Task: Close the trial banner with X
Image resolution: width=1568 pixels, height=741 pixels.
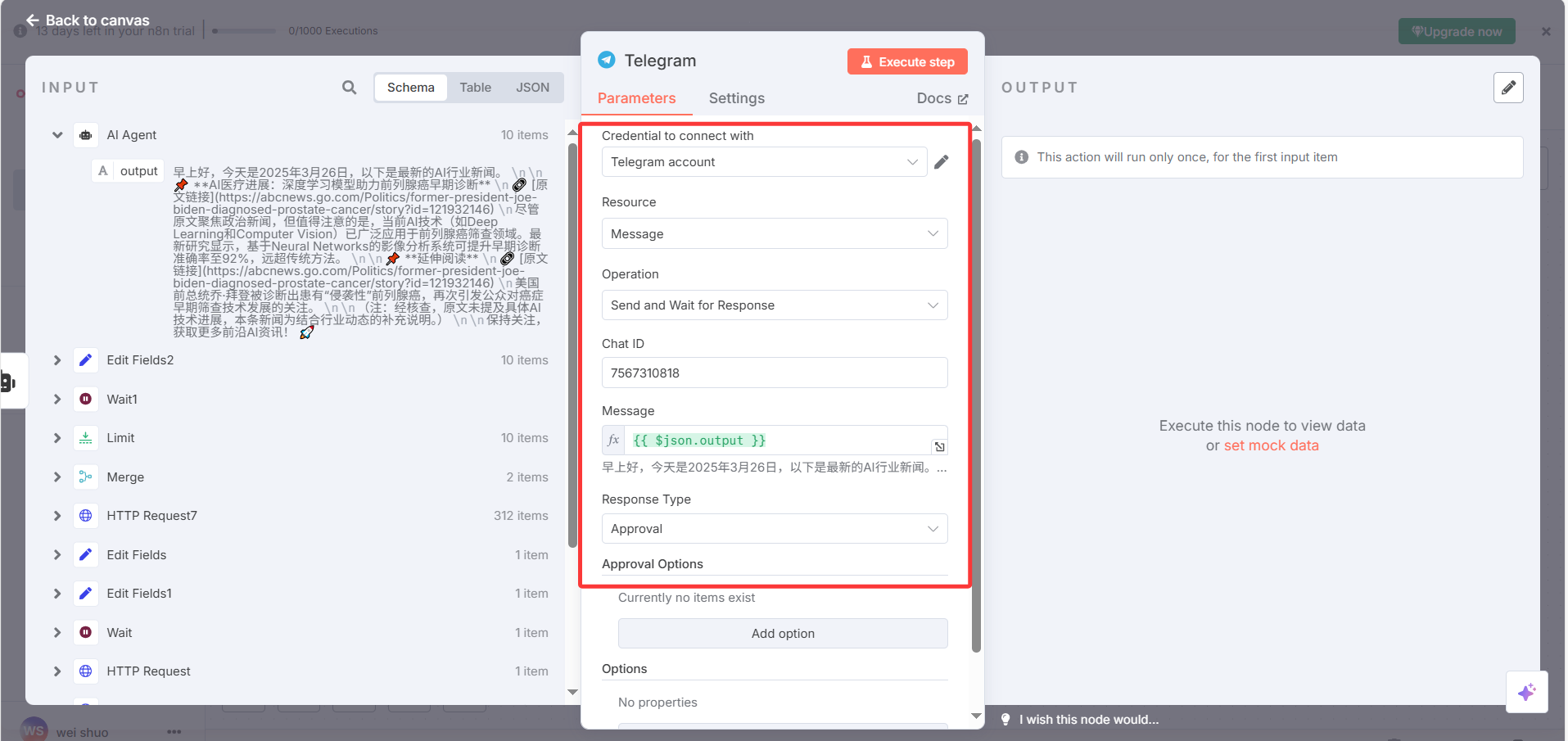Action: [1546, 31]
